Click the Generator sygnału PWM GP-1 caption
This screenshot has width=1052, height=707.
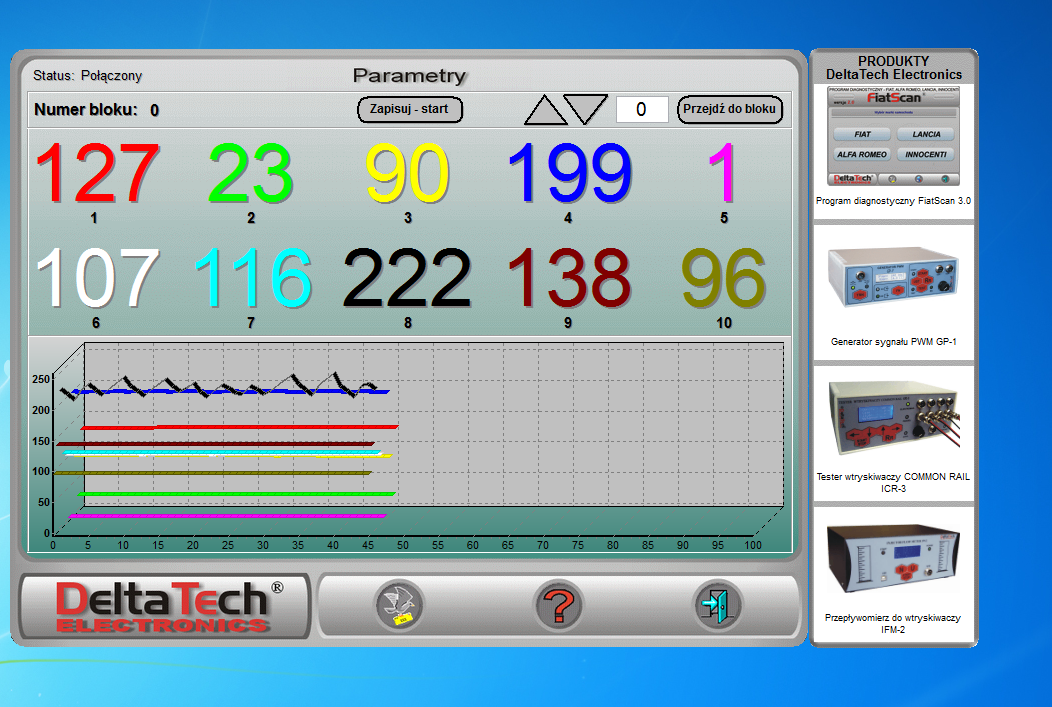[x=893, y=341]
